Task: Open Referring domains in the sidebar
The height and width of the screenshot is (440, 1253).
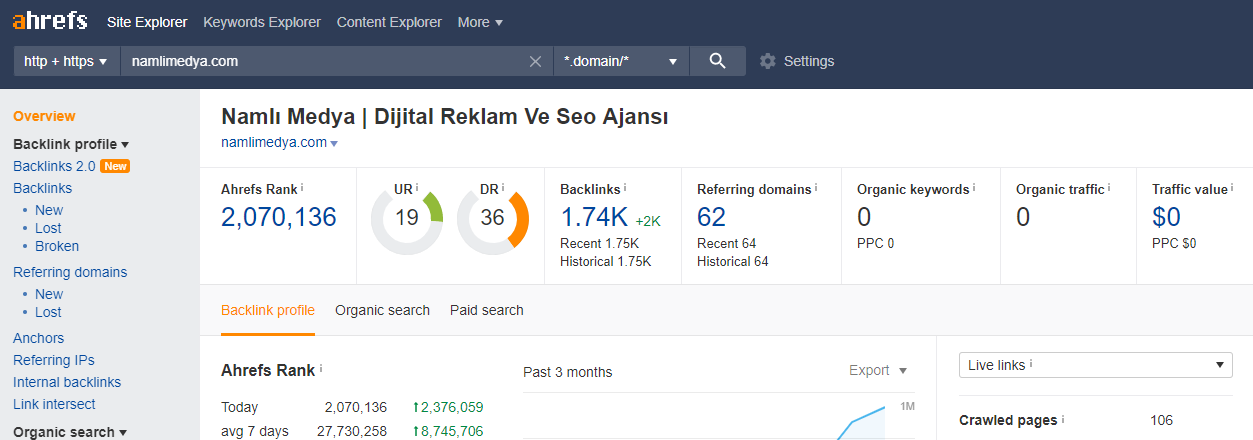Action: (70, 272)
